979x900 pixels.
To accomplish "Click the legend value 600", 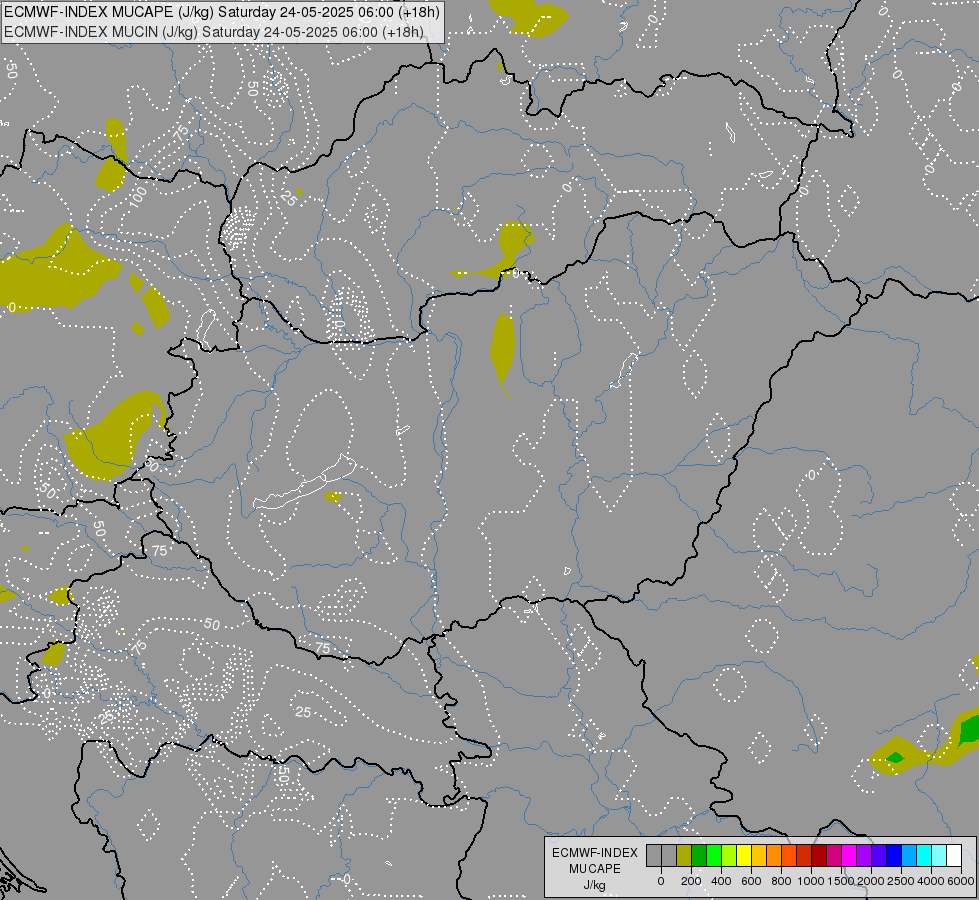I will tap(751, 881).
